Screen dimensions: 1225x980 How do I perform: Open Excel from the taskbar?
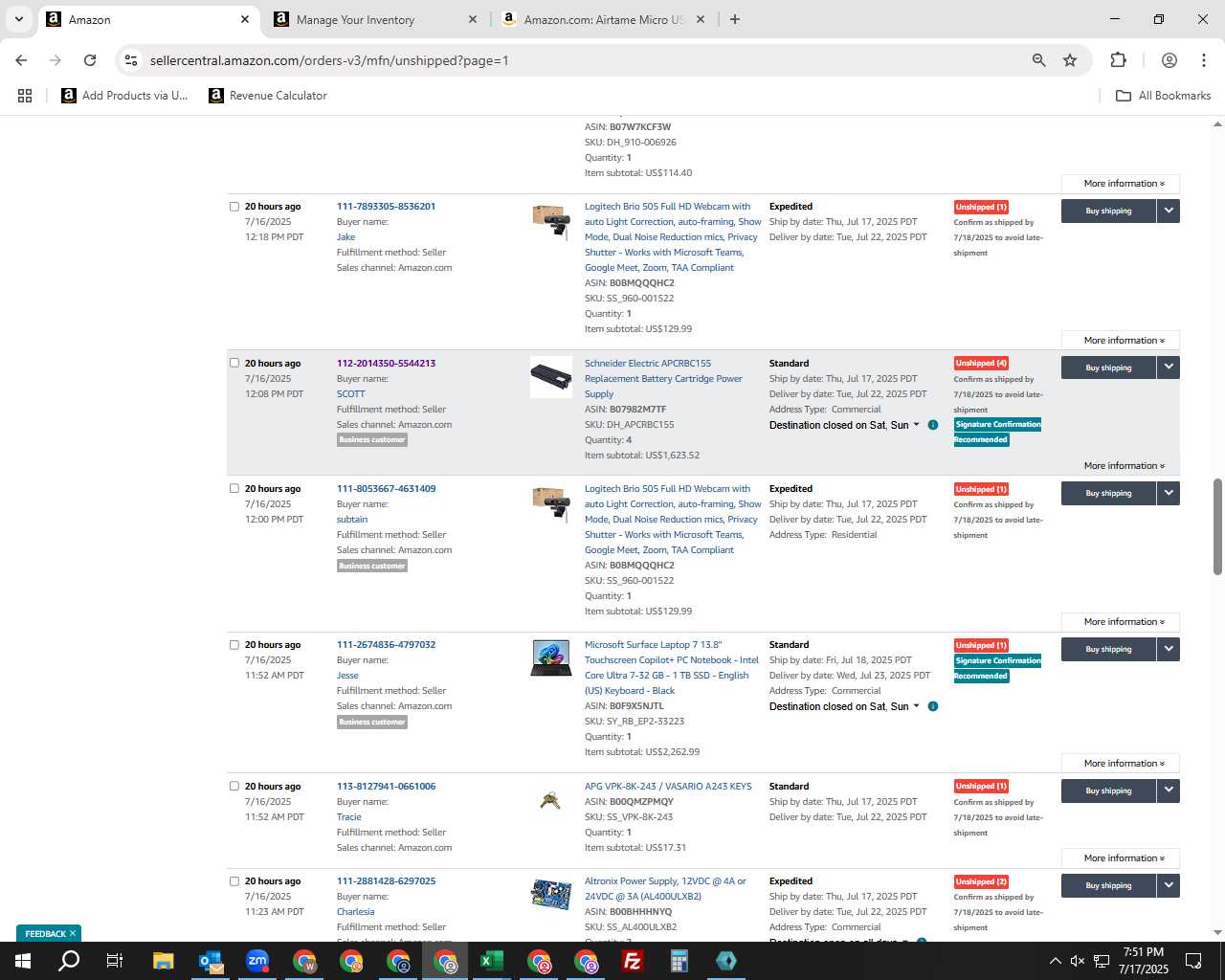492,961
